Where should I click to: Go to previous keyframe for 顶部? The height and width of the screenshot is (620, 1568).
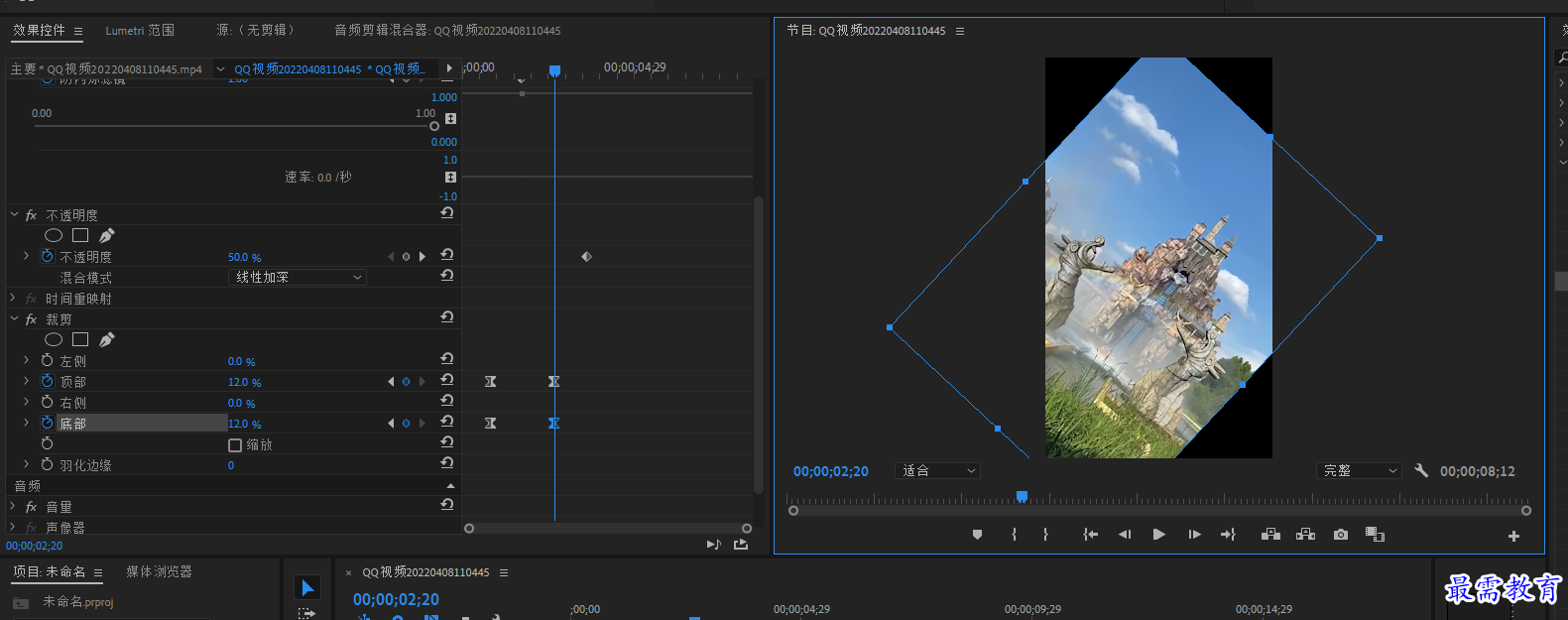(x=391, y=382)
